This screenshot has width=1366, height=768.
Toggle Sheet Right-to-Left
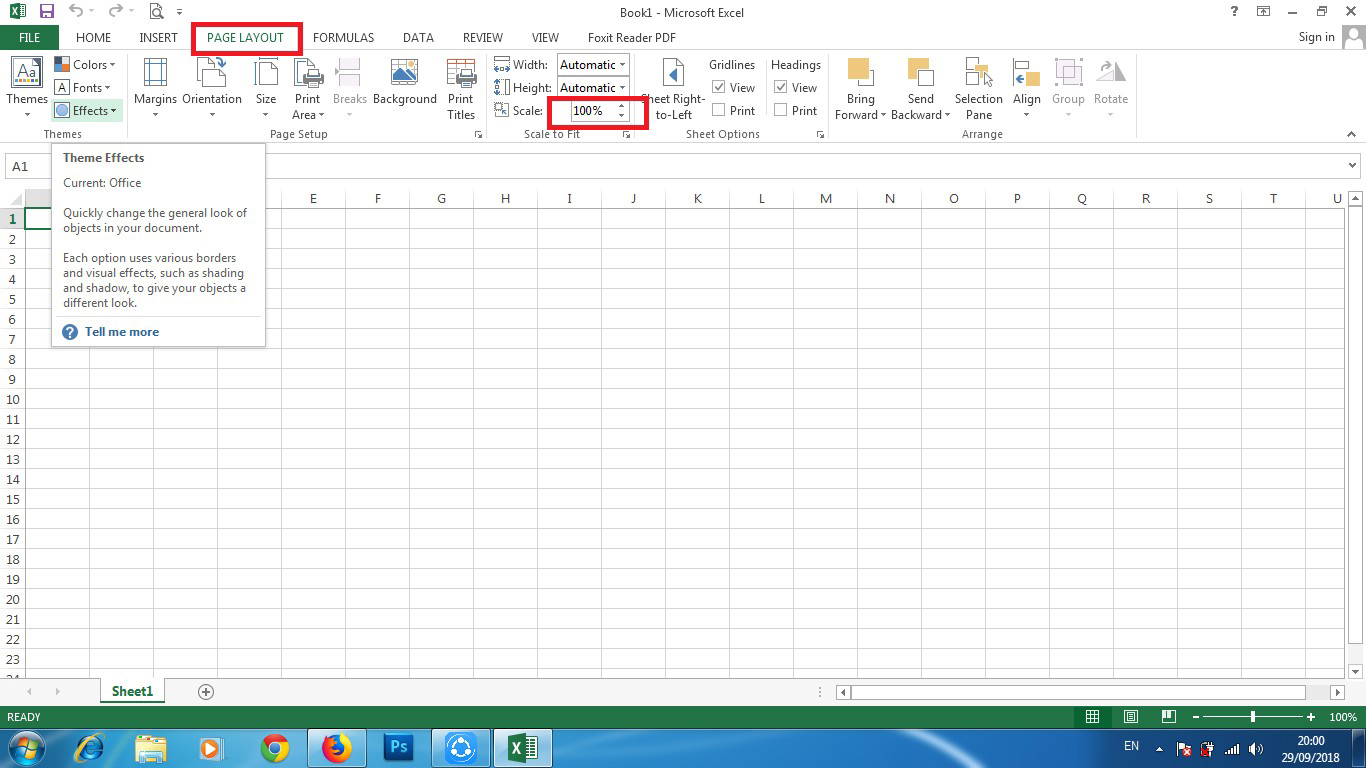[674, 88]
